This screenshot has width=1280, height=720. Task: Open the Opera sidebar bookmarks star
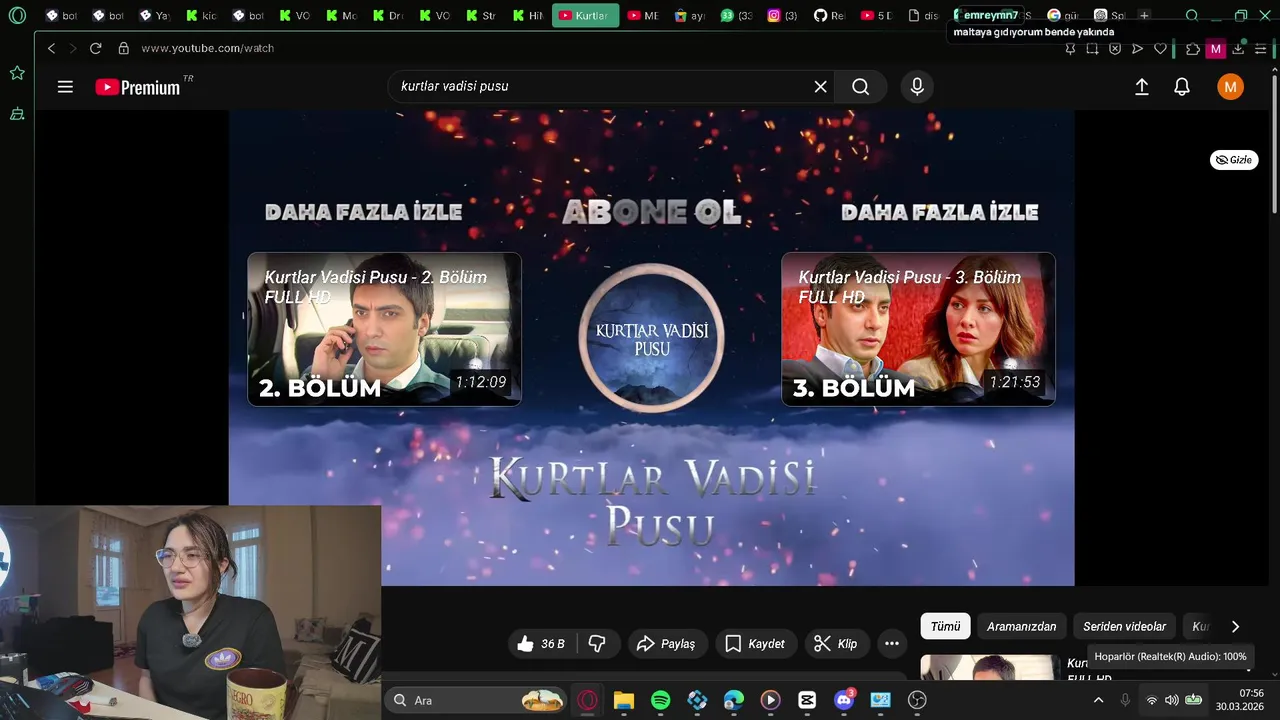click(x=17, y=73)
